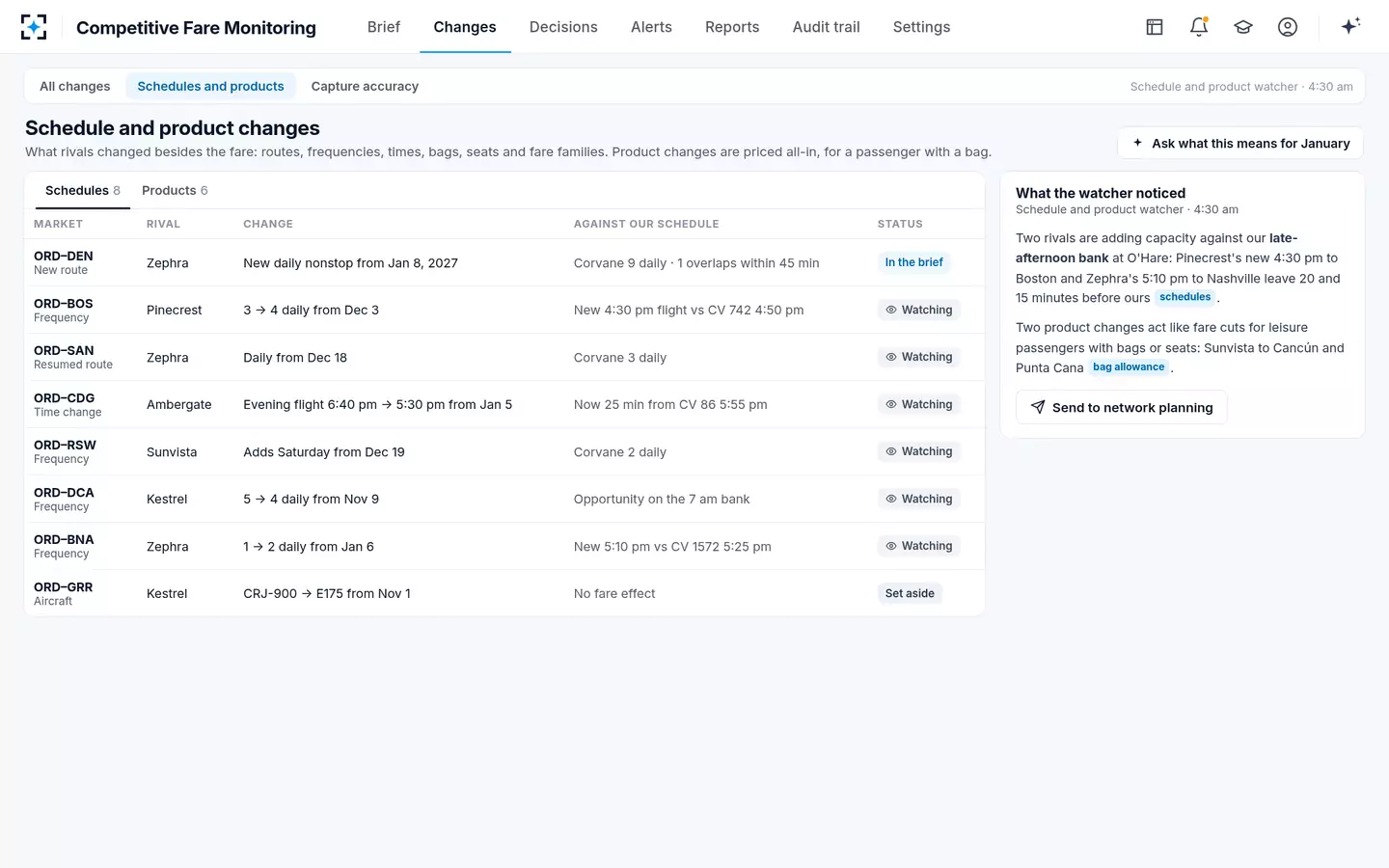Click the paper plane send icon
The width and height of the screenshot is (1389, 868).
tap(1038, 407)
